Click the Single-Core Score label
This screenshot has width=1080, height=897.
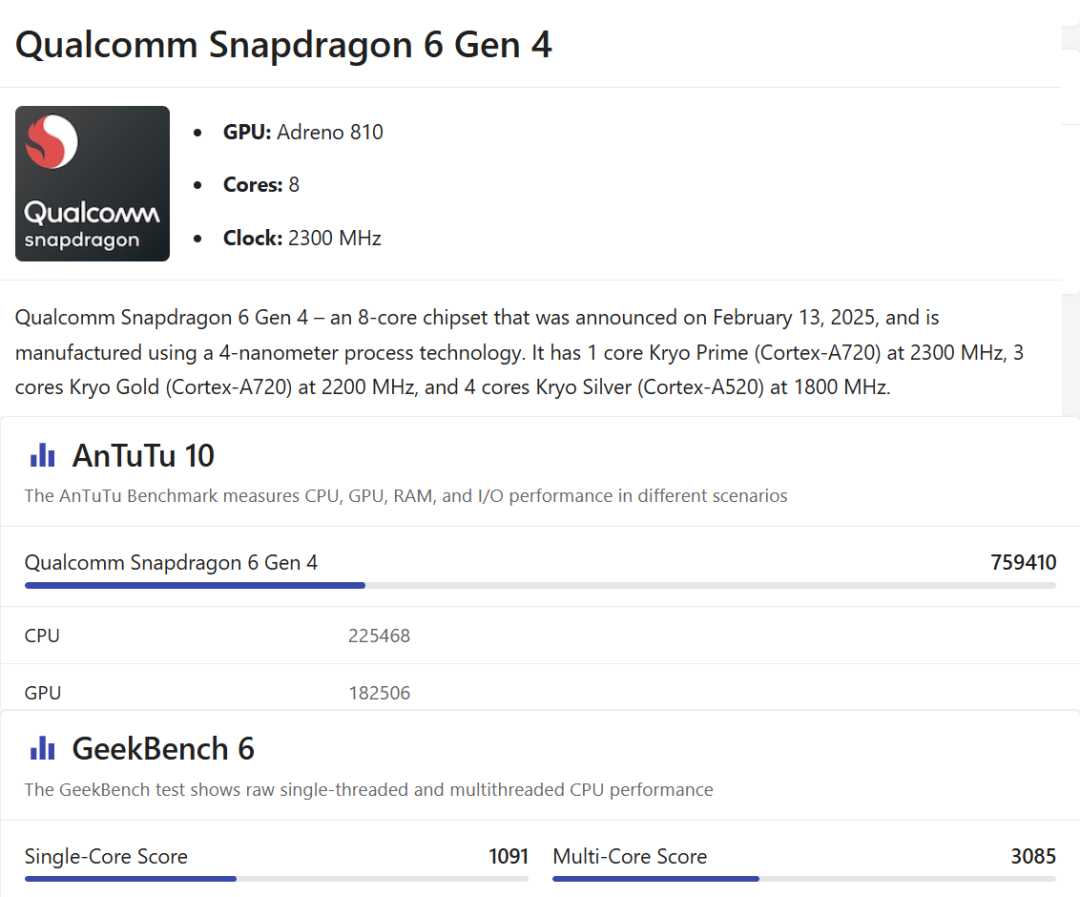(106, 856)
